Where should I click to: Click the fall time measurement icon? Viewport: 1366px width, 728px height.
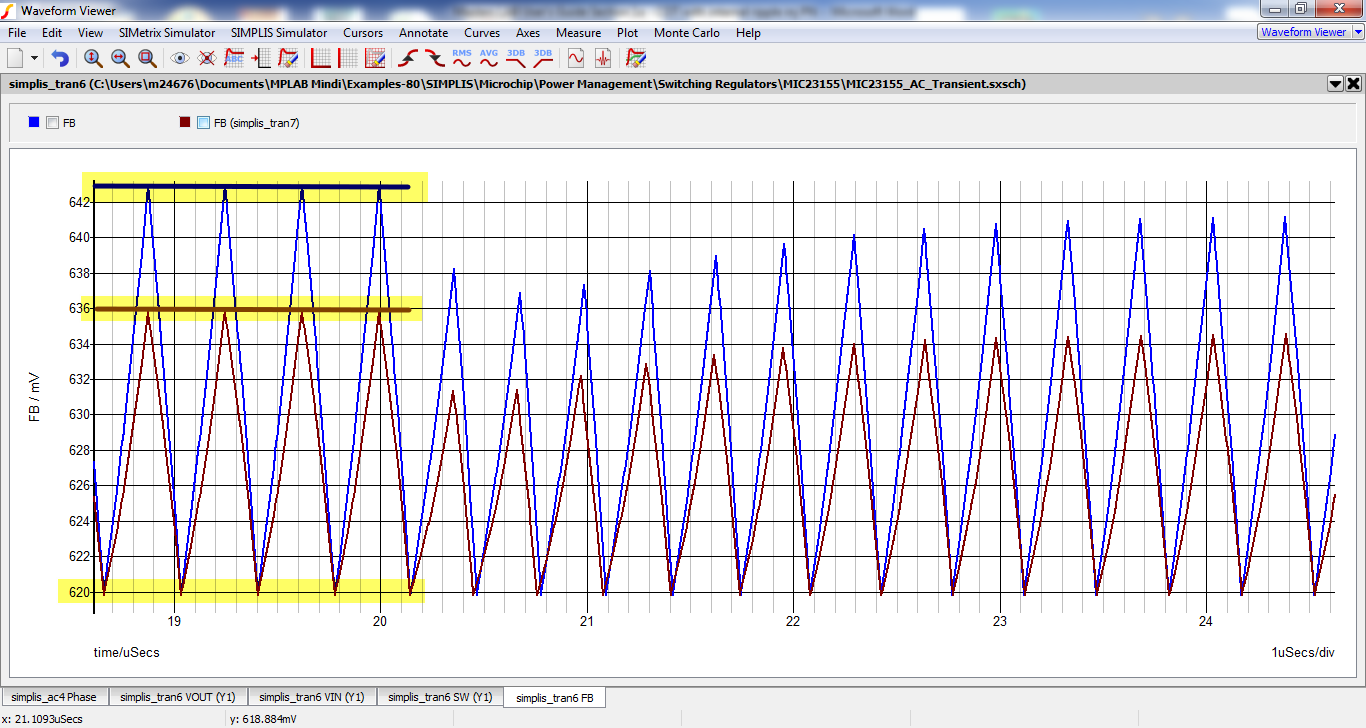tap(435, 58)
